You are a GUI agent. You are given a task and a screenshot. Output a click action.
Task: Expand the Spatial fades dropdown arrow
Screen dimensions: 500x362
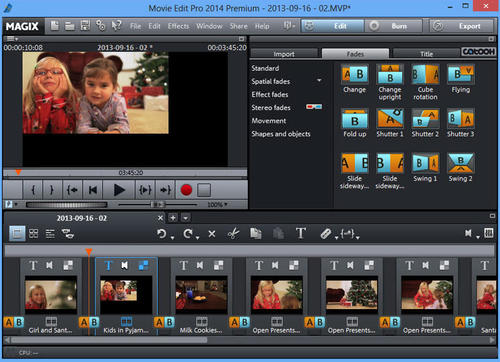[319, 80]
